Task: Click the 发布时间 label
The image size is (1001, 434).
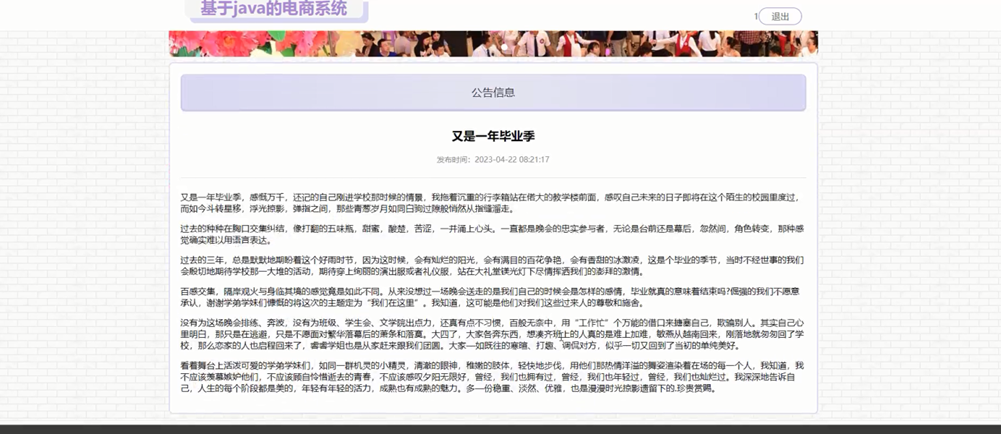Action: pyautogui.click(x=453, y=160)
